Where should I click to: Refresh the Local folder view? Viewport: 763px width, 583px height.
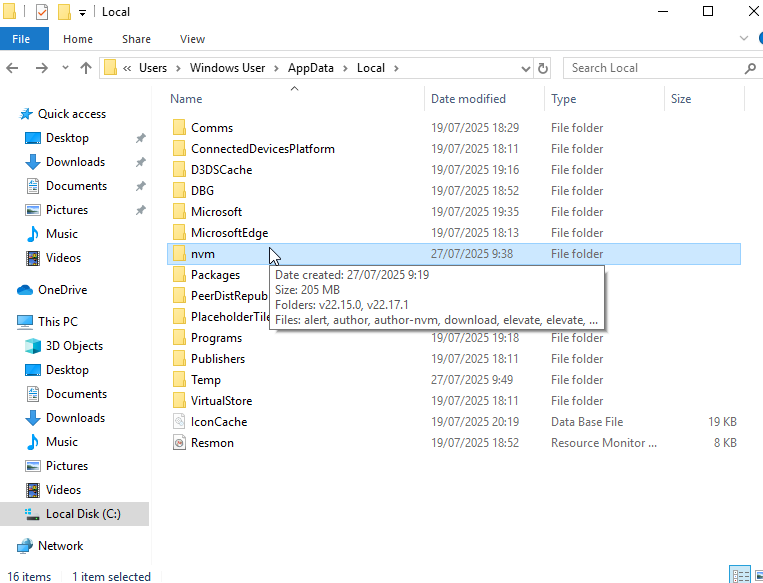(x=543, y=69)
